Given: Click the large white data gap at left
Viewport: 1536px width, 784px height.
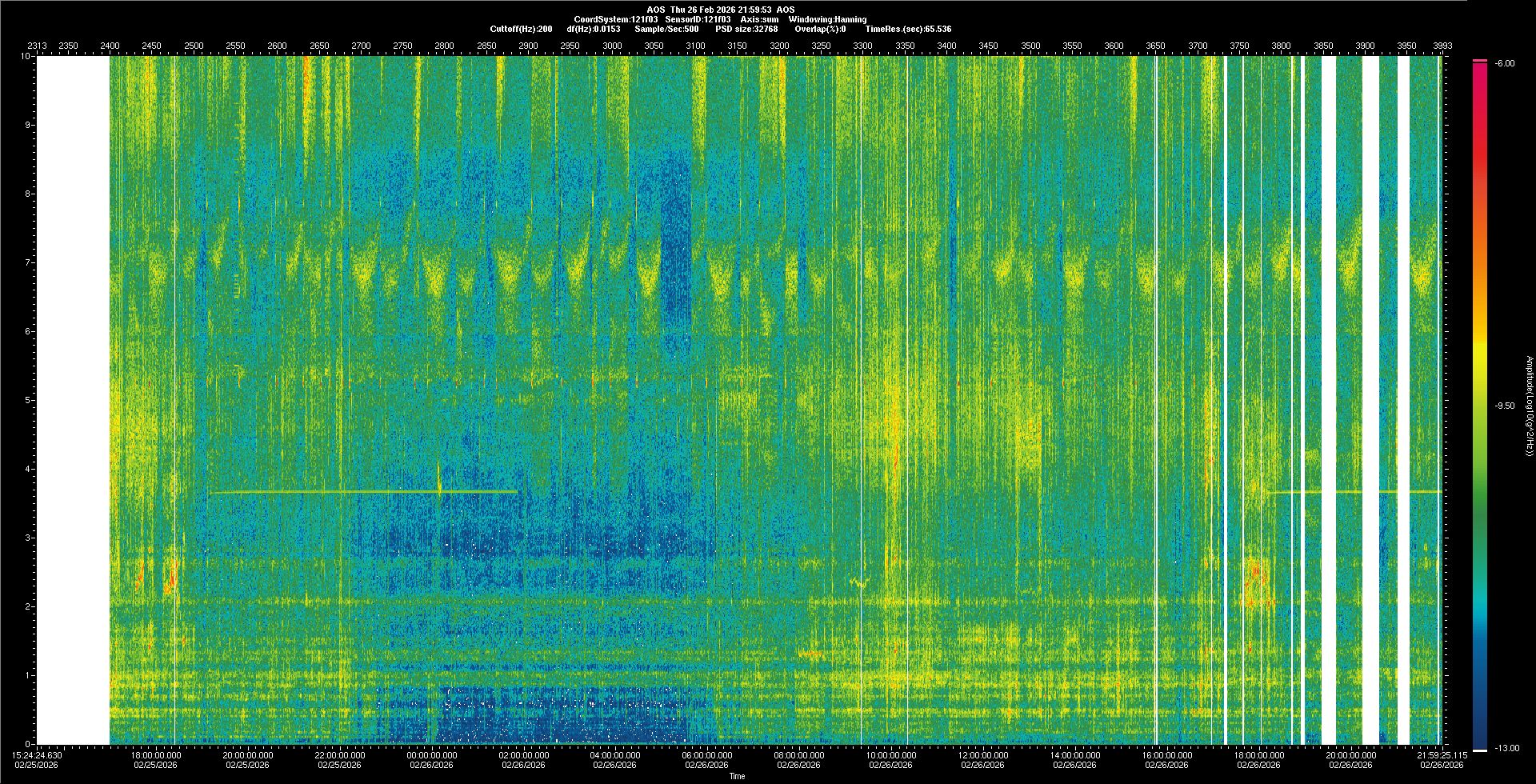Looking at the screenshot, I should [x=74, y=400].
